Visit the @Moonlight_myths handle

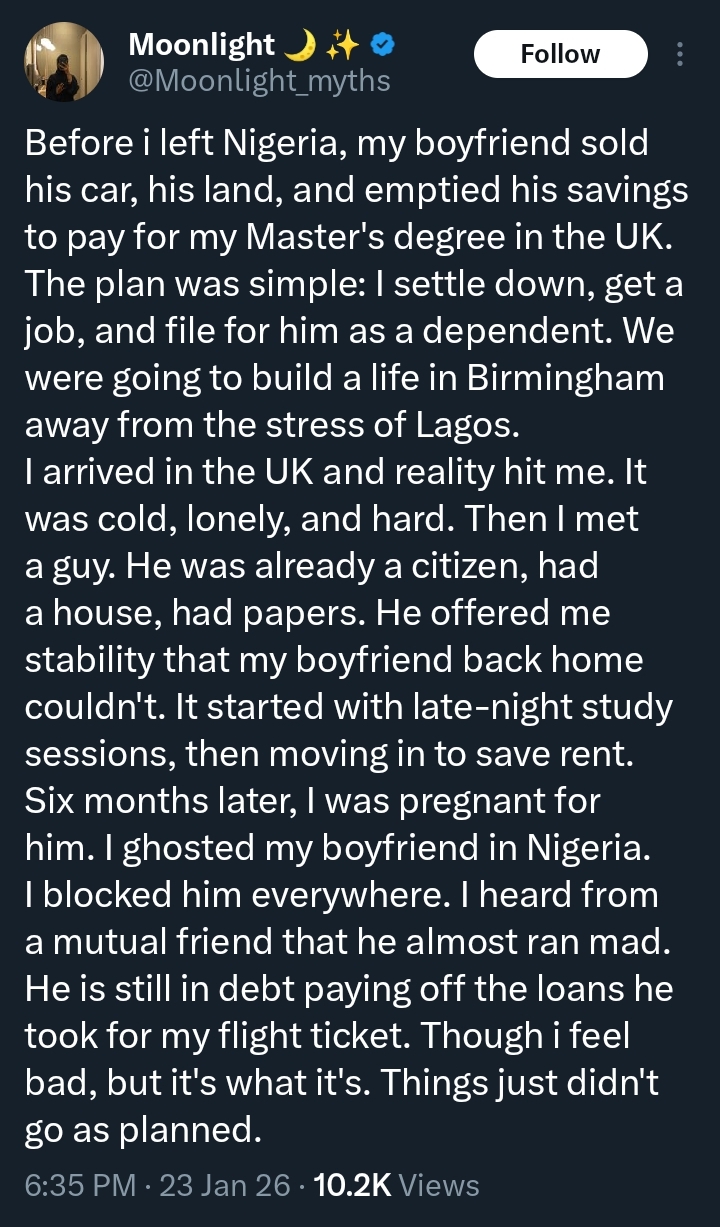coord(259,79)
